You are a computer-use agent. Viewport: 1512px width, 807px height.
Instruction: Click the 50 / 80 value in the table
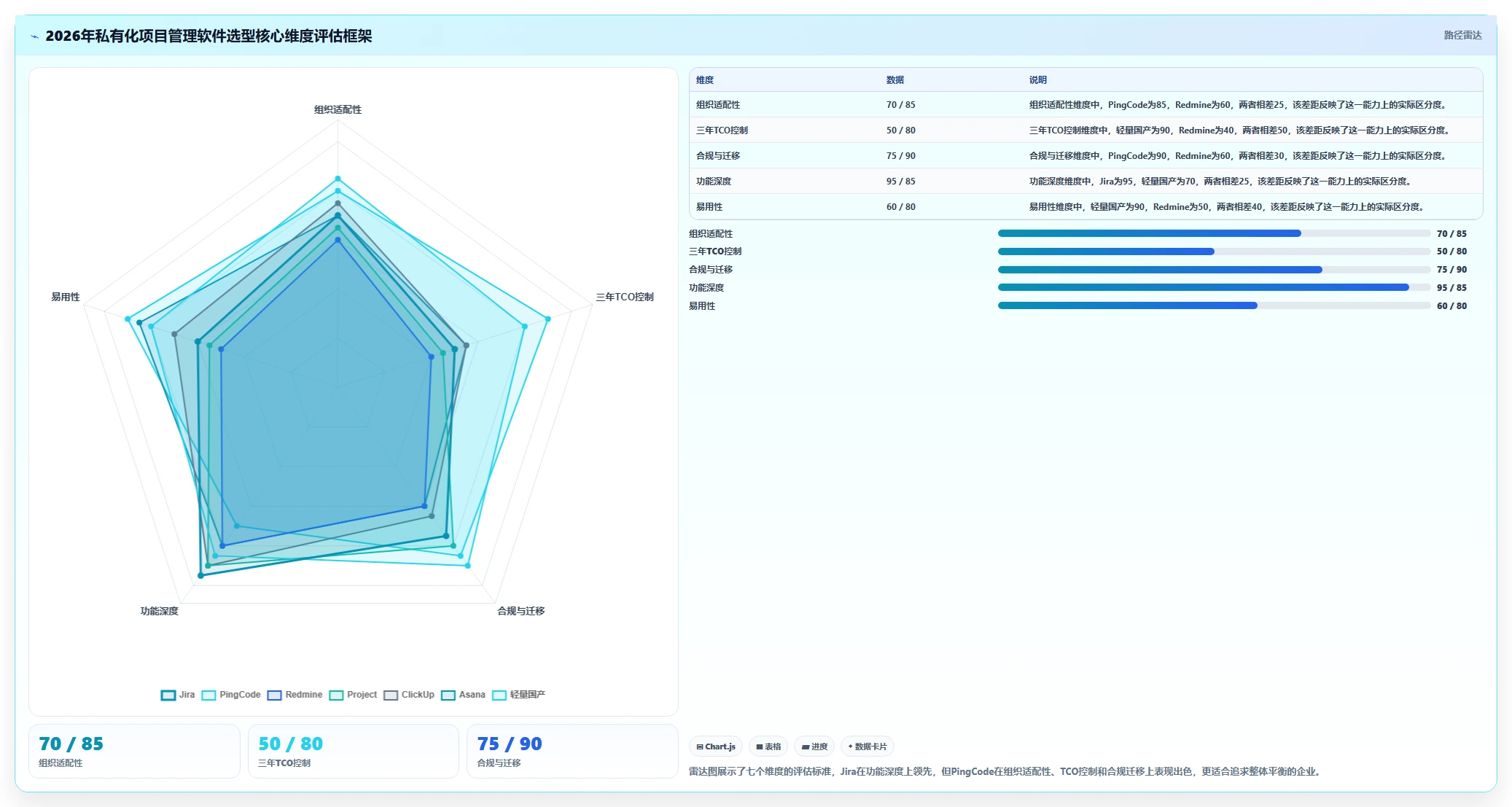click(x=901, y=130)
